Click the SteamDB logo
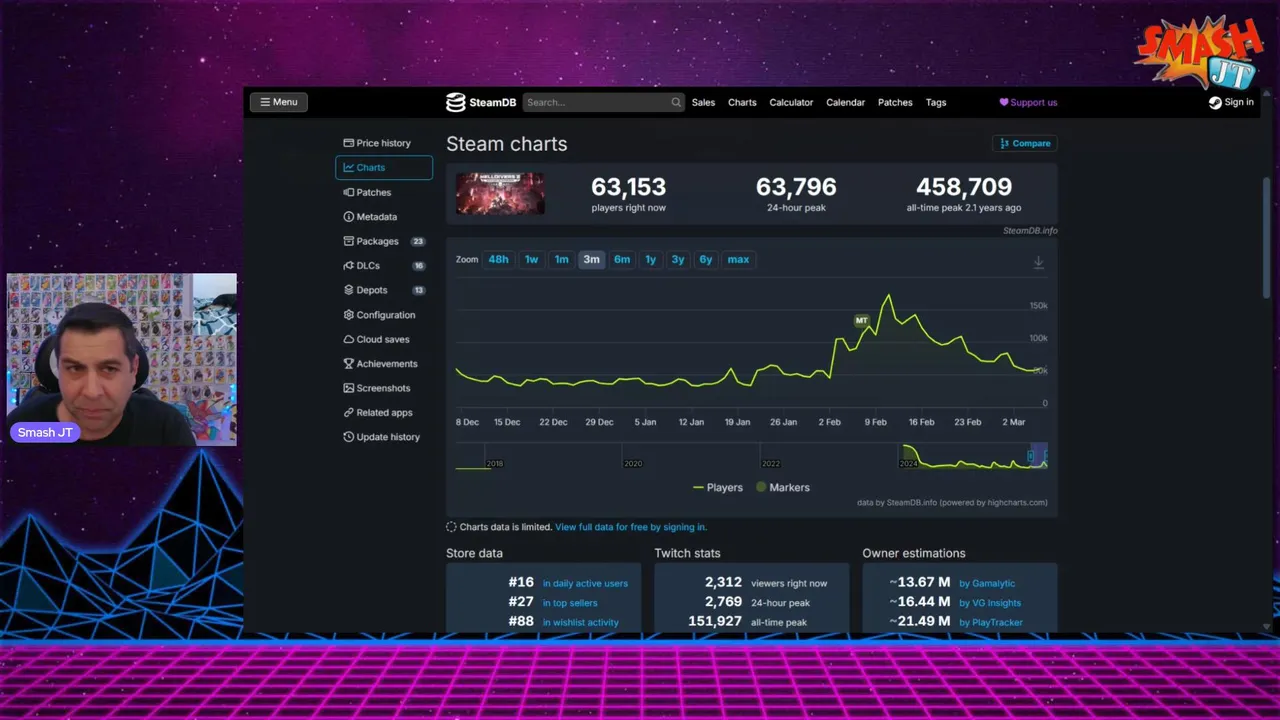 (x=481, y=102)
